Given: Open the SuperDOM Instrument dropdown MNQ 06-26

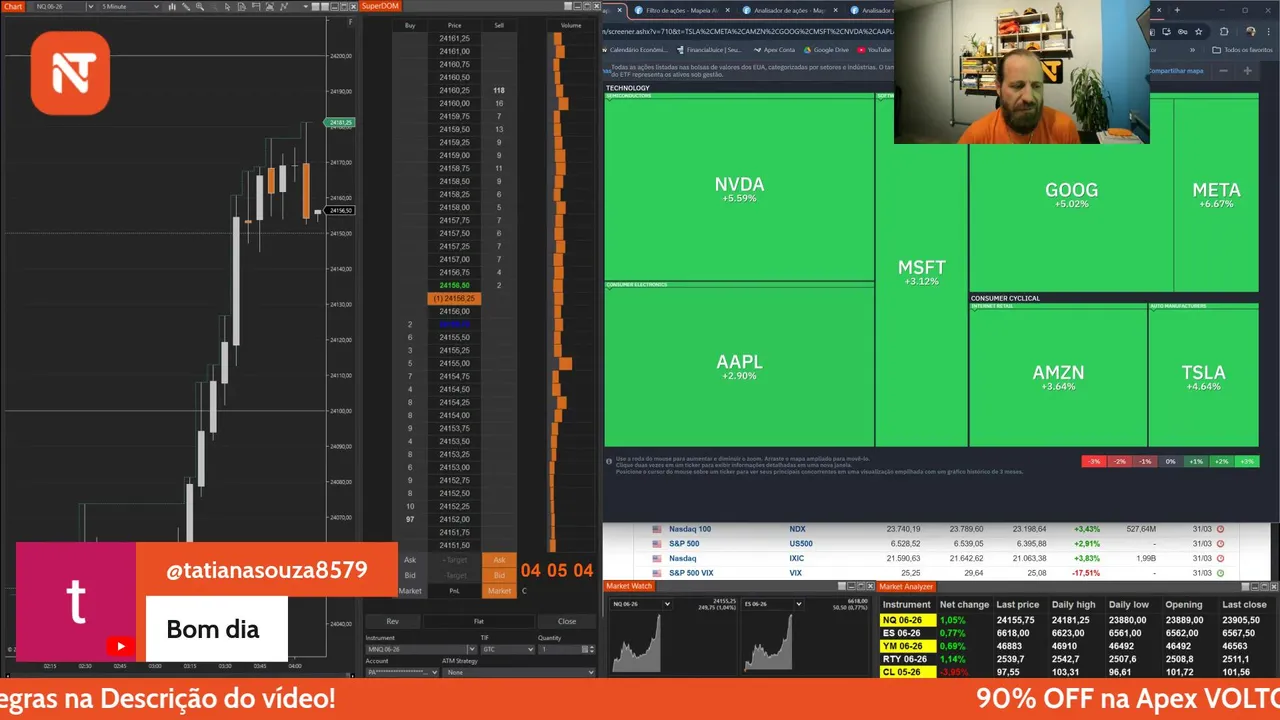Looking at the screenshot, I should tap(421, 649).
